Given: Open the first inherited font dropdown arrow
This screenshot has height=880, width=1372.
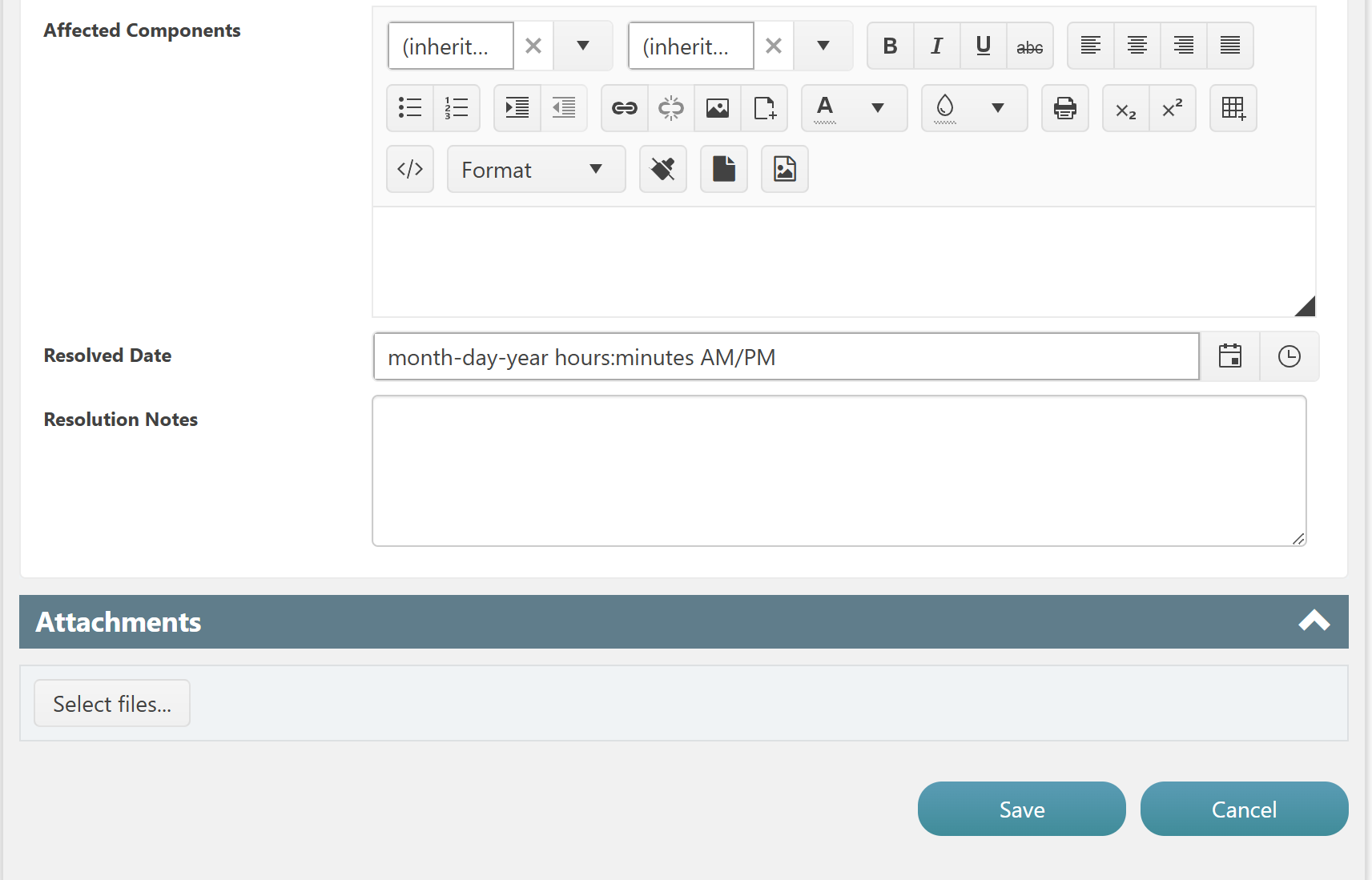Looking at the screenshot, I should click(583, 46).
